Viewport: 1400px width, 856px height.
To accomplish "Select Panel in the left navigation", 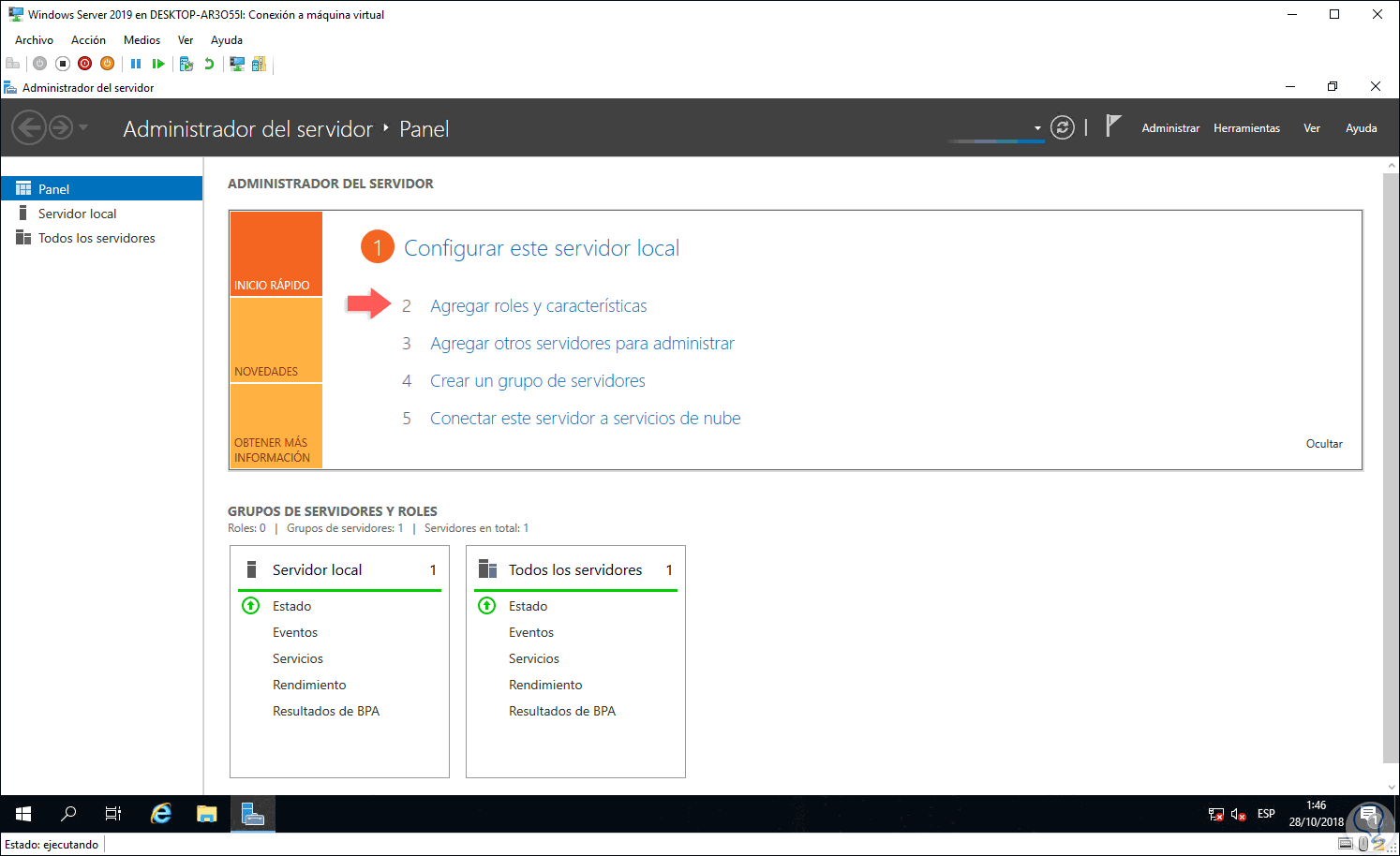I will click(101, 188).
